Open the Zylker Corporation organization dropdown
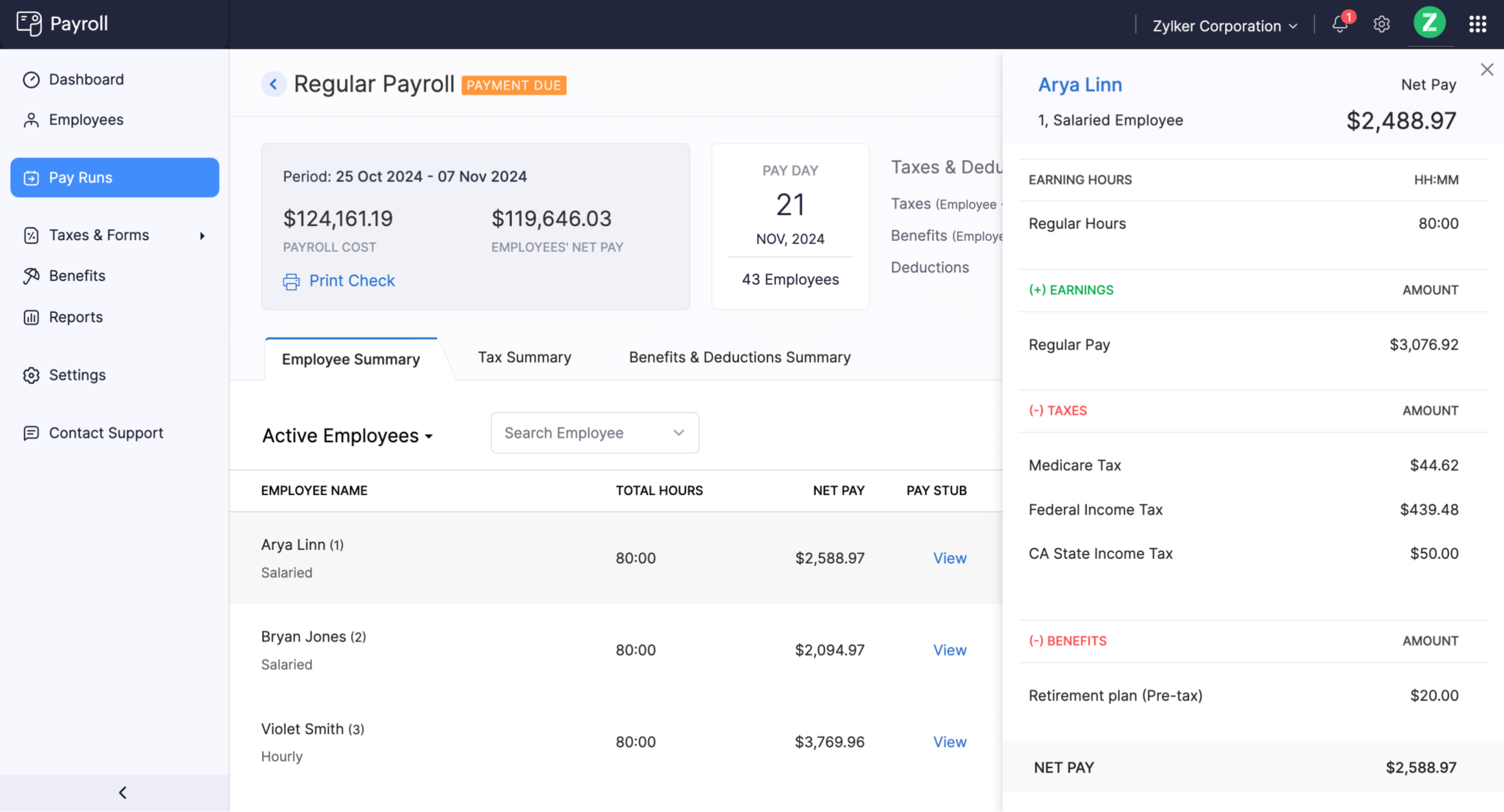 tap(1222, 26)
